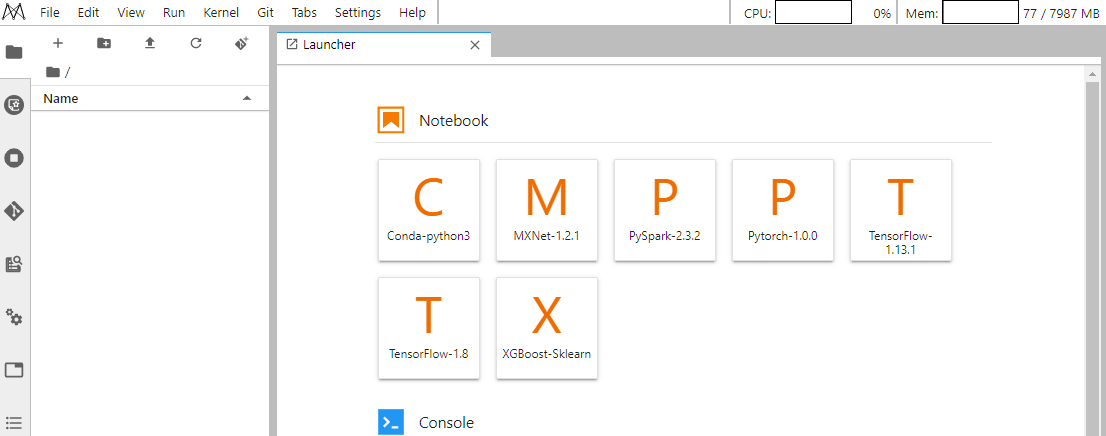1106x436 pixels.
Task: Open the table of contents list icon
Action: coord(14,423)
